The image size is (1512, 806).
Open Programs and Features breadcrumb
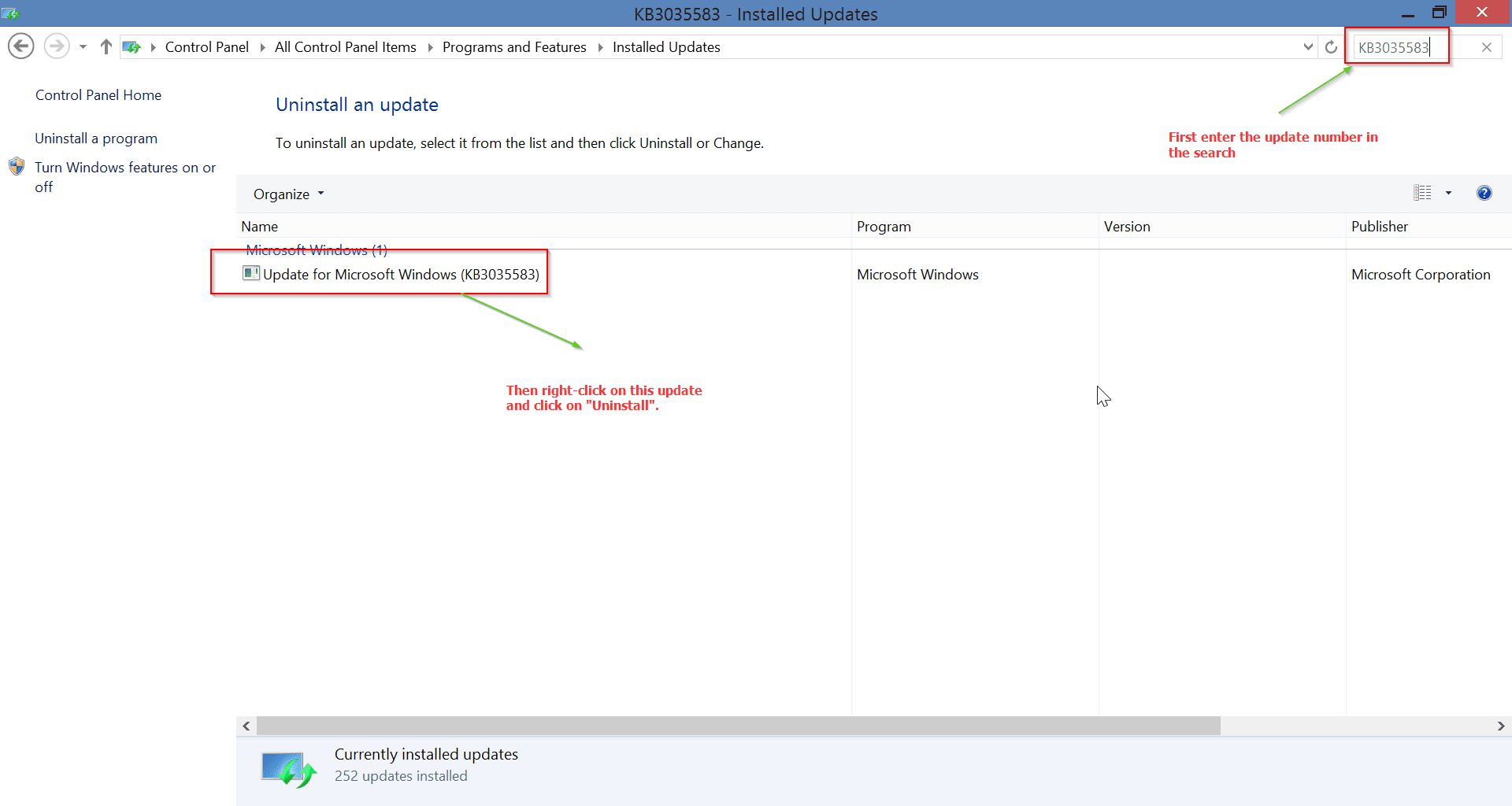(x=514, y=47)
